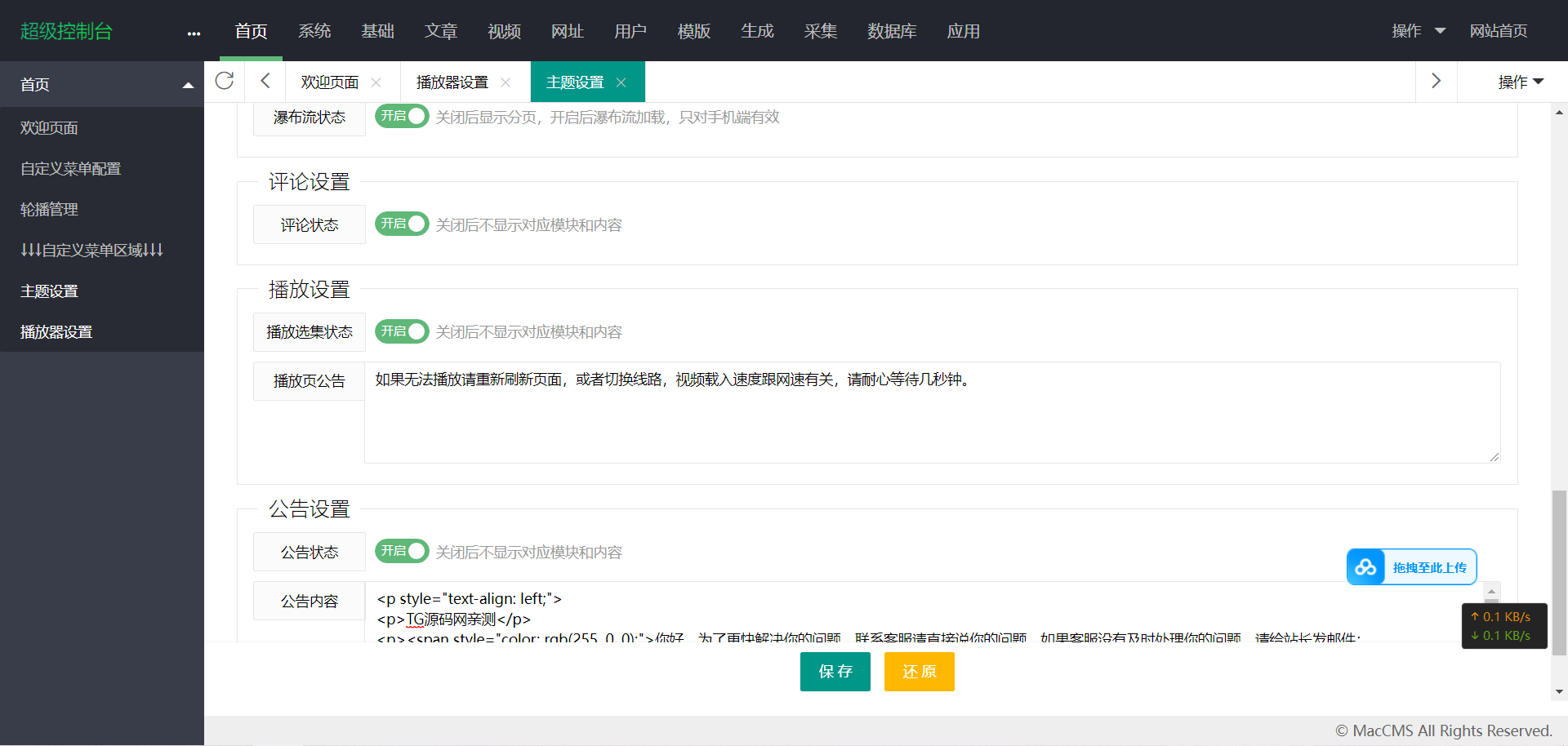Expand the tab bar 操作 dropdown

(x=1520, y=82)
